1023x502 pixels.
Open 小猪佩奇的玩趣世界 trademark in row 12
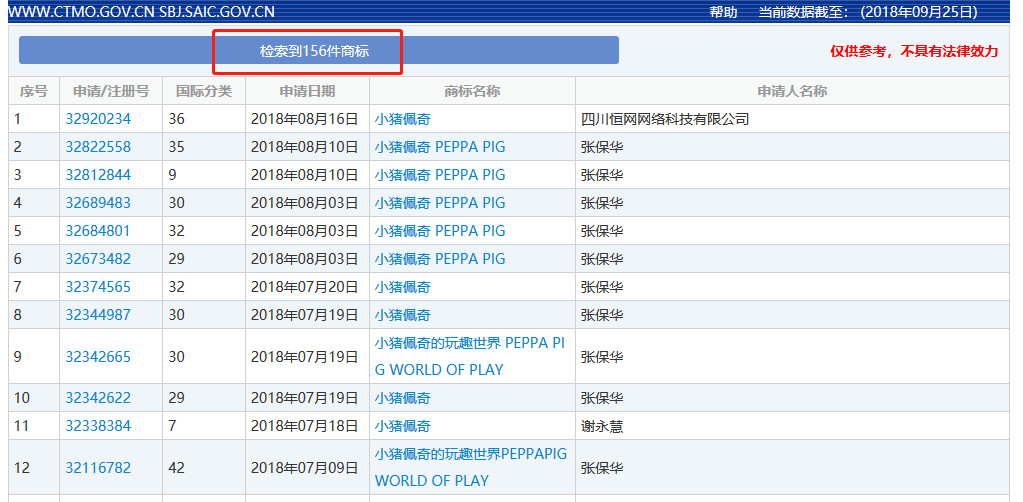[471, 467]
